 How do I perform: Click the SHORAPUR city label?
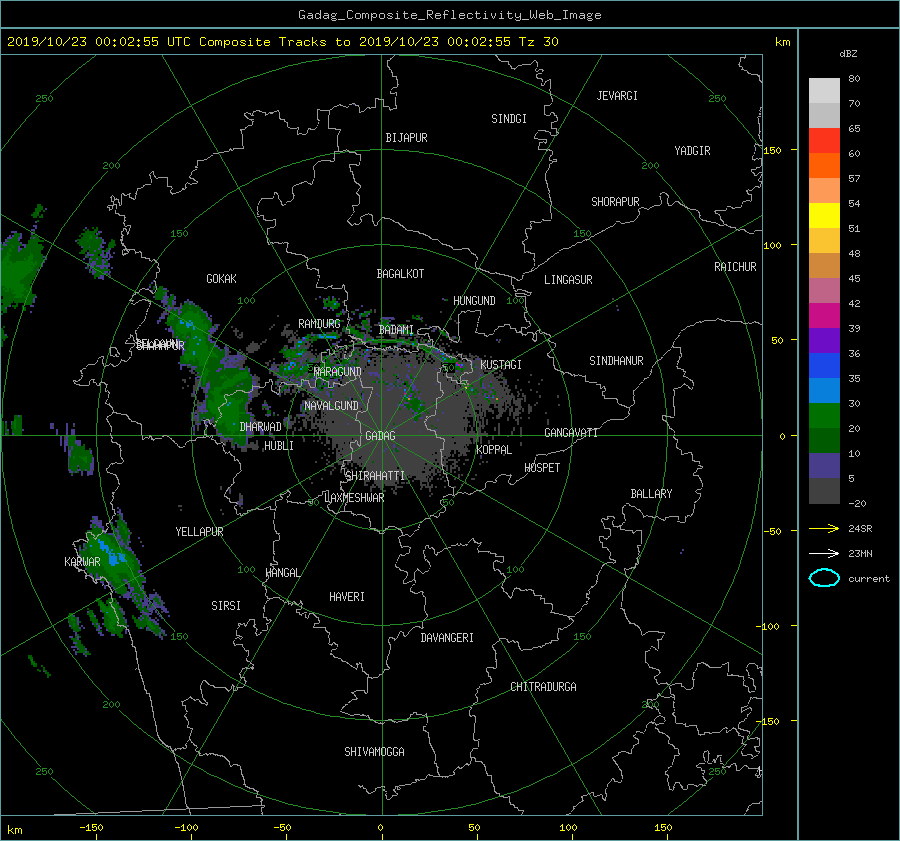click(615, 201)
